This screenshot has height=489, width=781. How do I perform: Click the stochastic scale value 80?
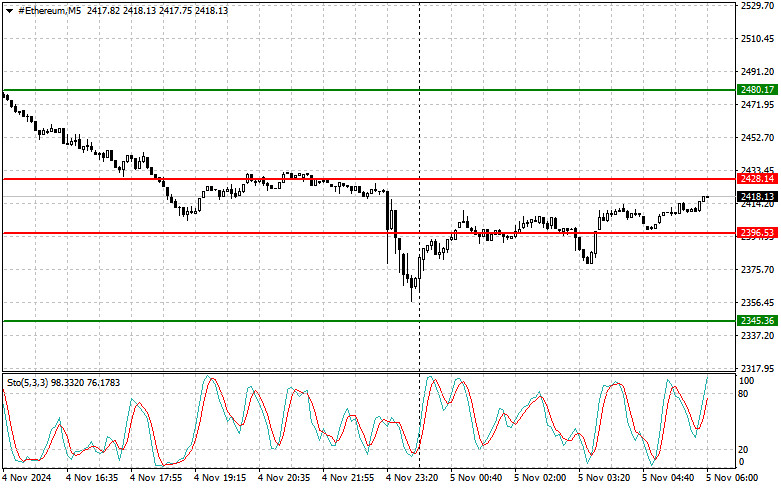(x=743, y=394)
